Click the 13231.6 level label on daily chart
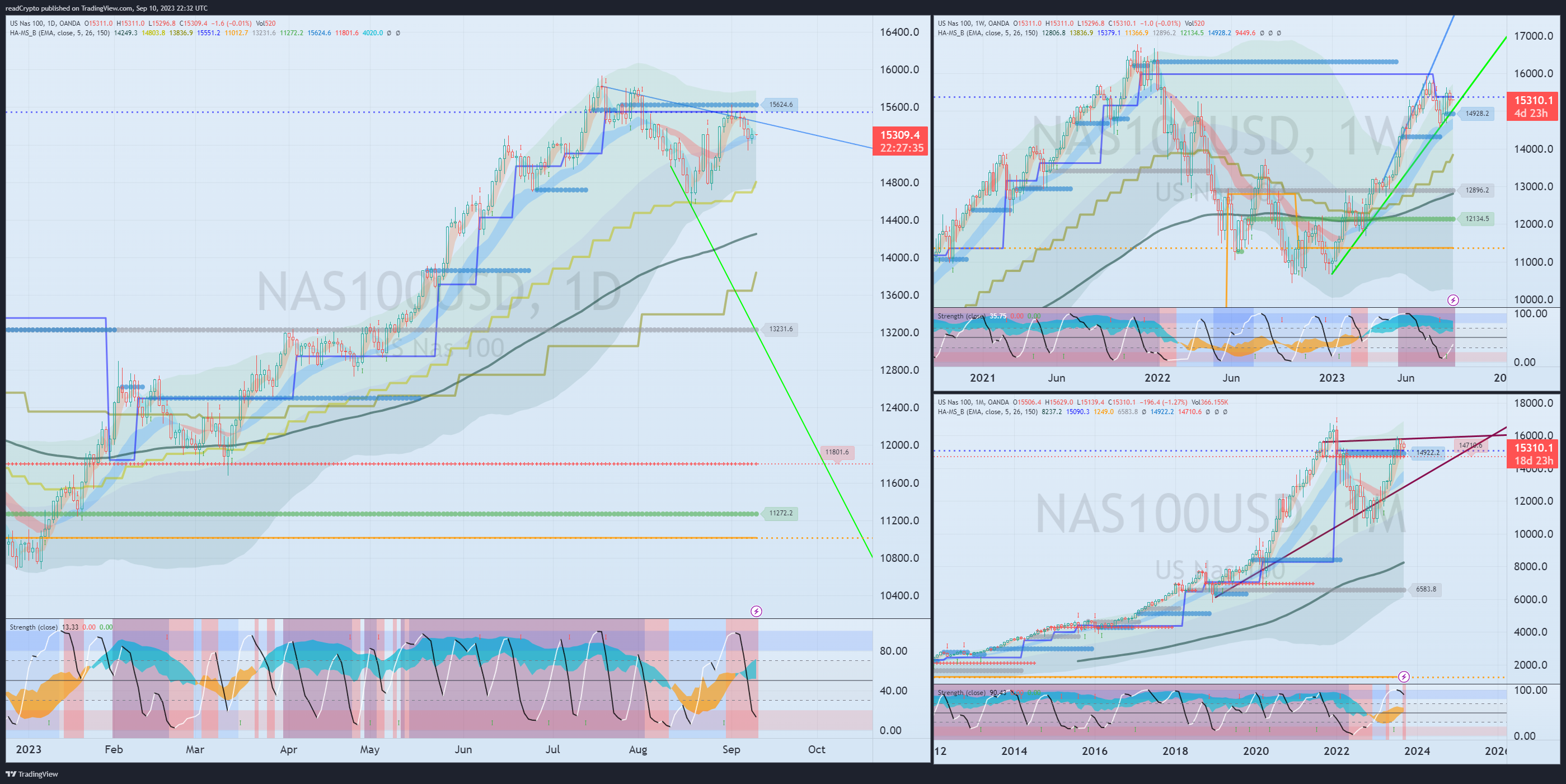Image resolution: width=1566 pixels, height=784 pixels. pyautogui.click(x=780, y=330)
